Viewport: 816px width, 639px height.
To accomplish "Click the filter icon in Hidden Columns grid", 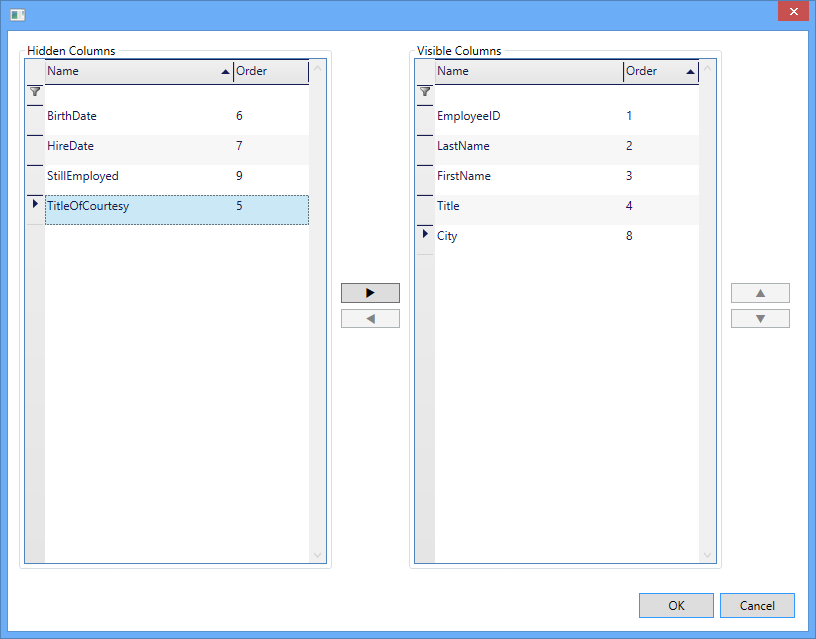I will [x=35, y=91].
